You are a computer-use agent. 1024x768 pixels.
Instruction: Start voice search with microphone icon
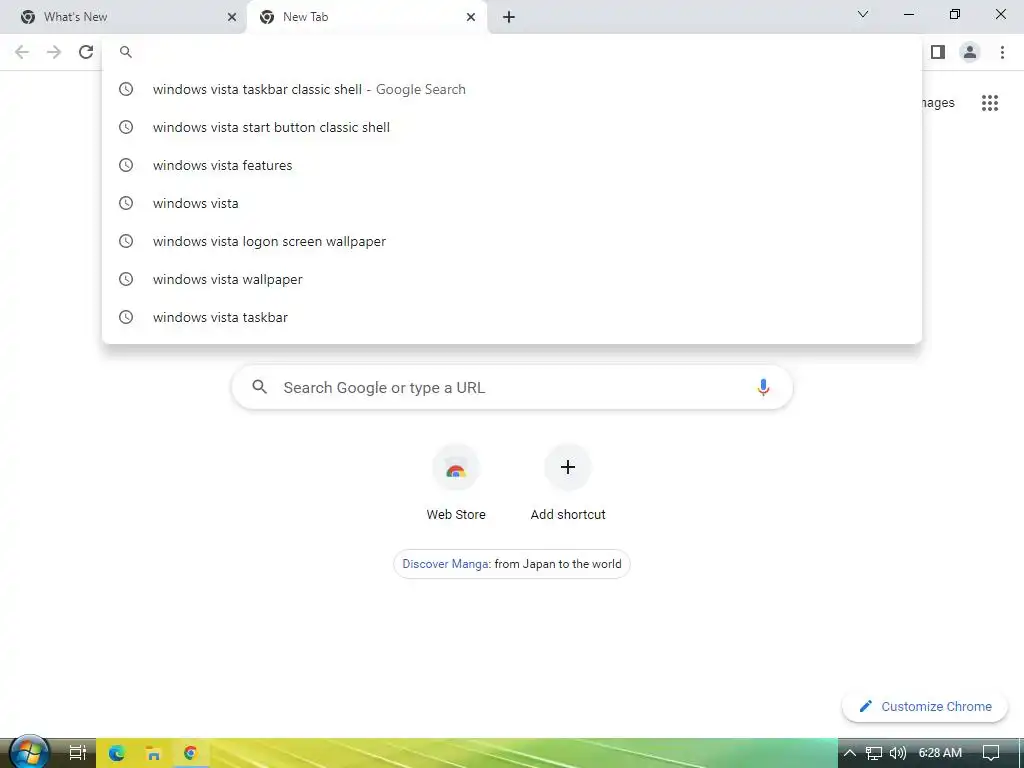[762, 387]
